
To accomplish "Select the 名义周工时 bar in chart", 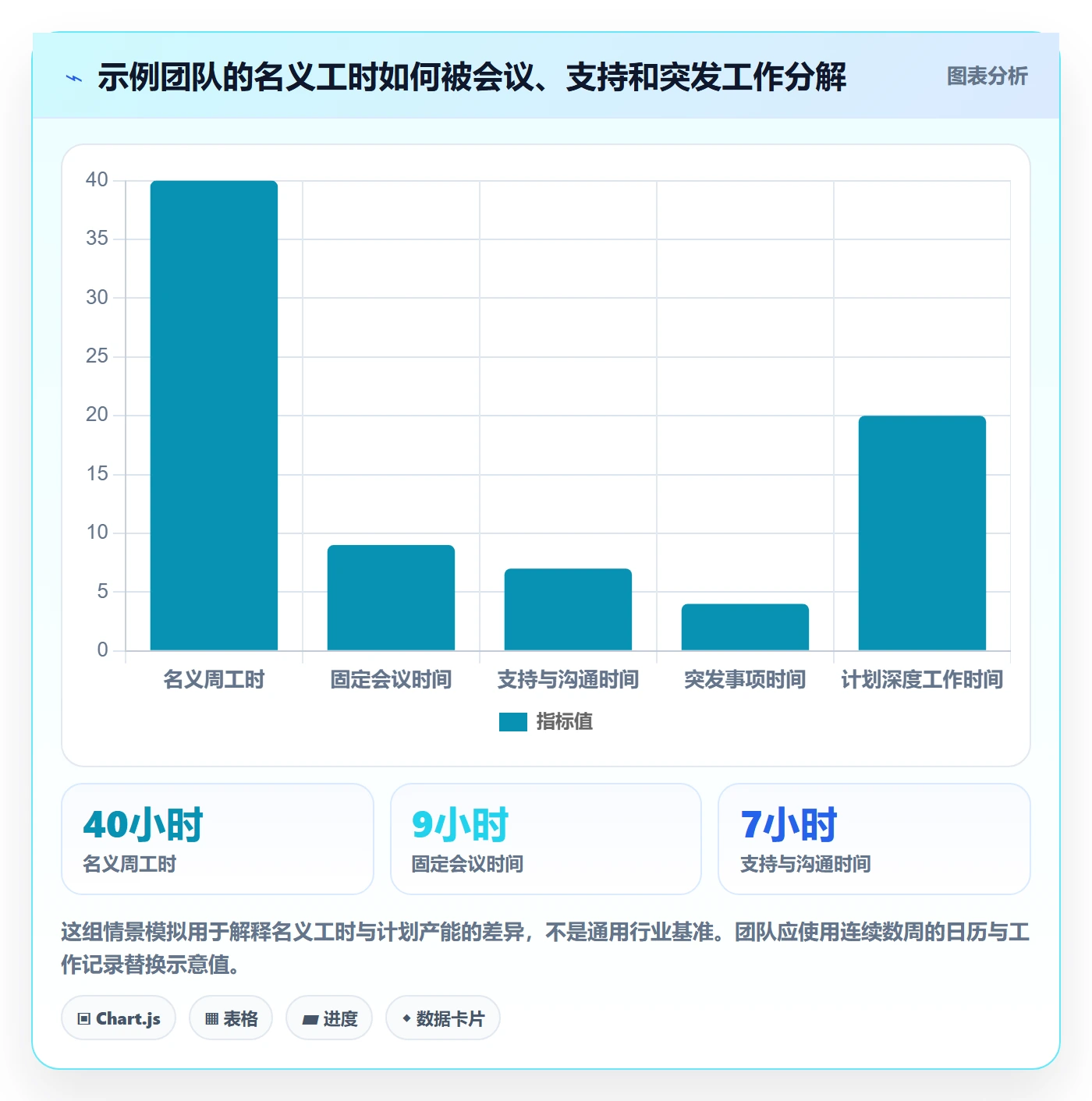I will point(214,416).
